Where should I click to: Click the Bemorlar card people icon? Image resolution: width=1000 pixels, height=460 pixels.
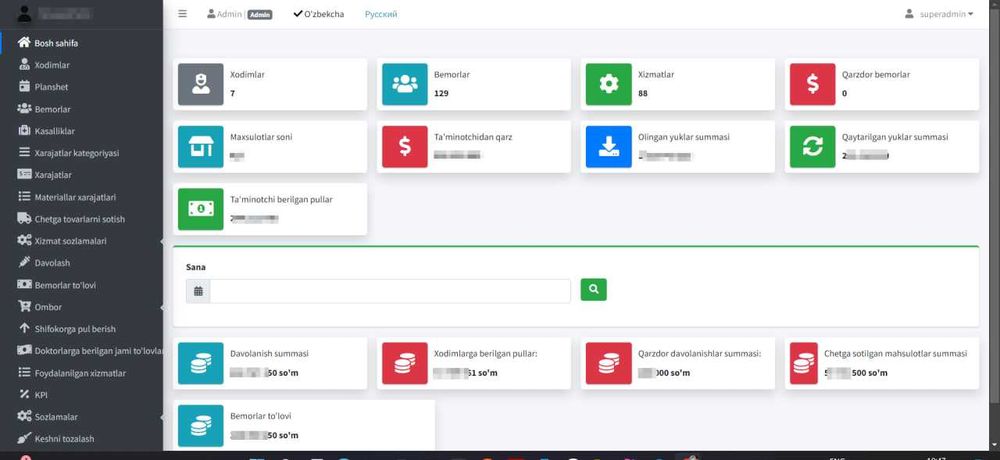point(405,84)
